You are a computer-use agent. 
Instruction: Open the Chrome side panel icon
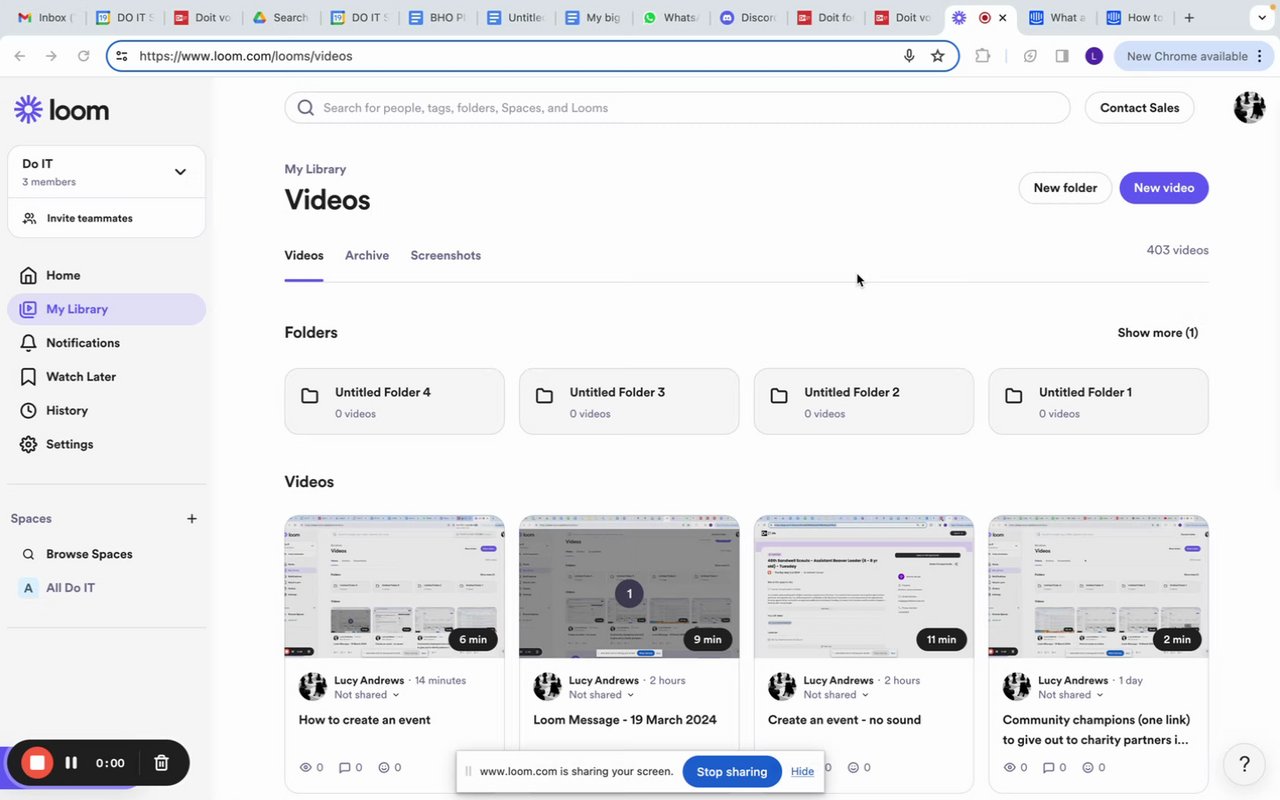point(1062,56)
